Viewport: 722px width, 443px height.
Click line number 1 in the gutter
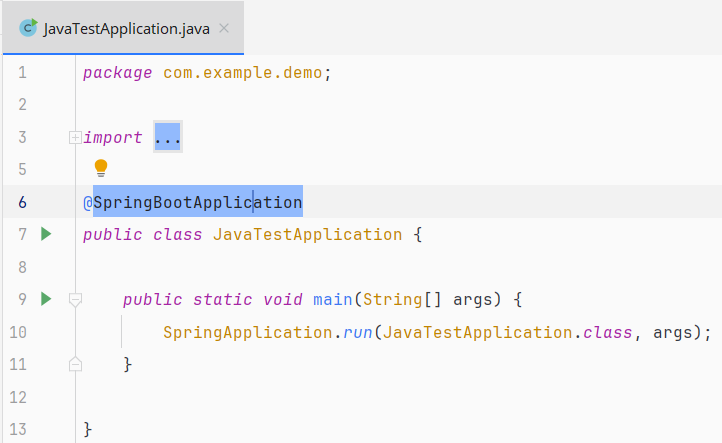(x=22, y=72)
